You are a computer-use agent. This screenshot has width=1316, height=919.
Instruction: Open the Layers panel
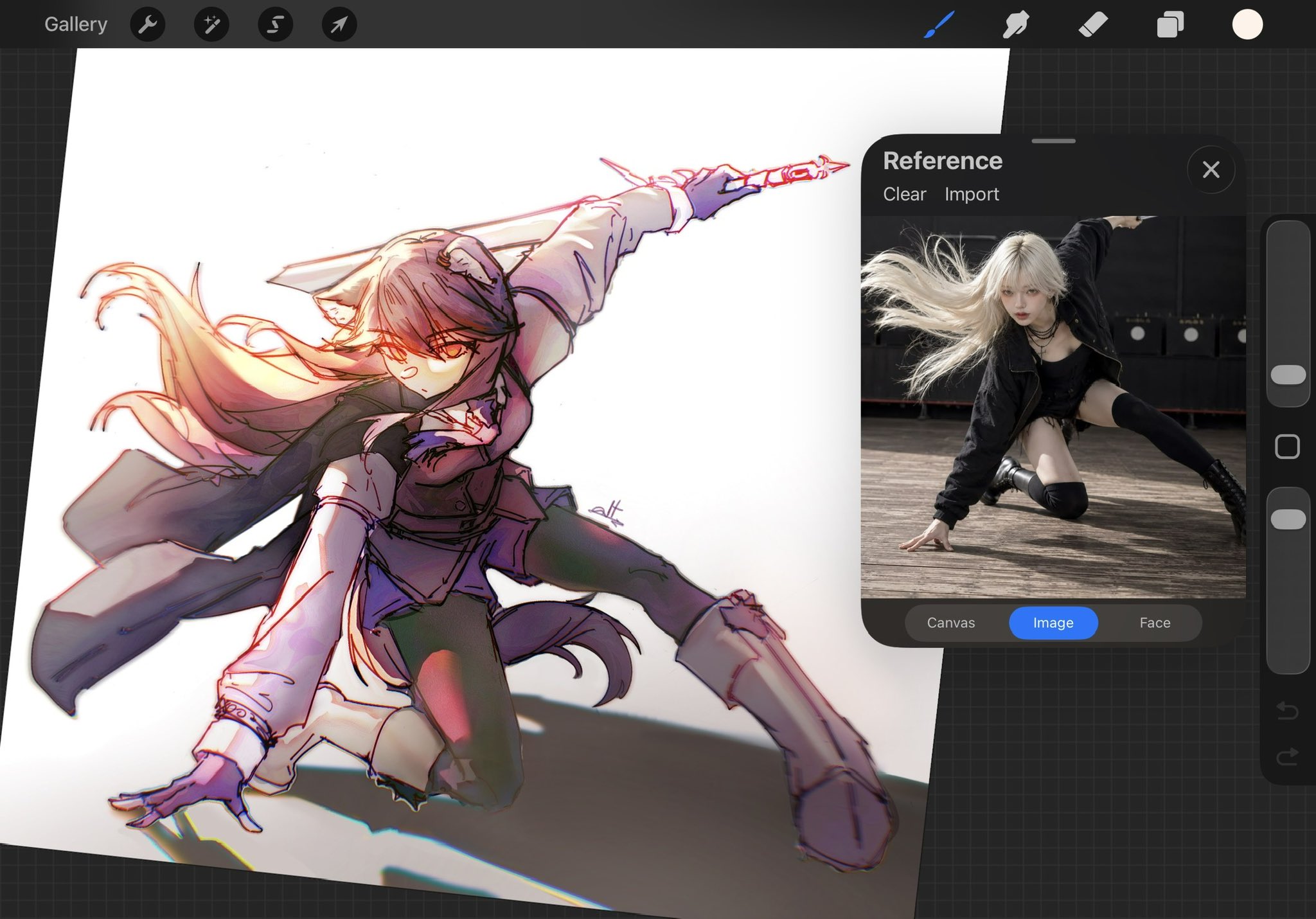pyautogui.click(x=1170, y=24)
